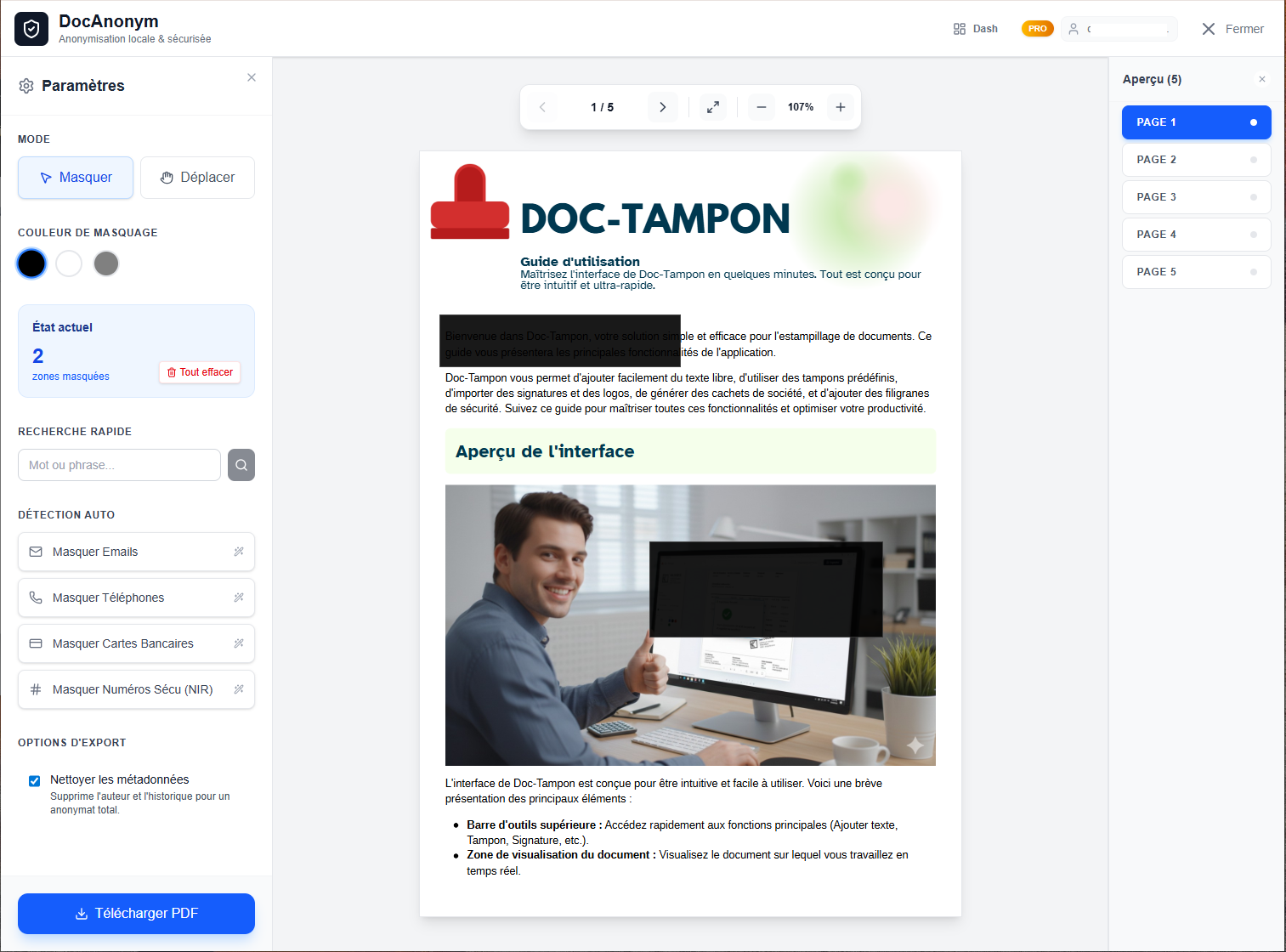
Task: Toggle Nettoyer les métadonnées checkbox
Action: tap(35, 781)
